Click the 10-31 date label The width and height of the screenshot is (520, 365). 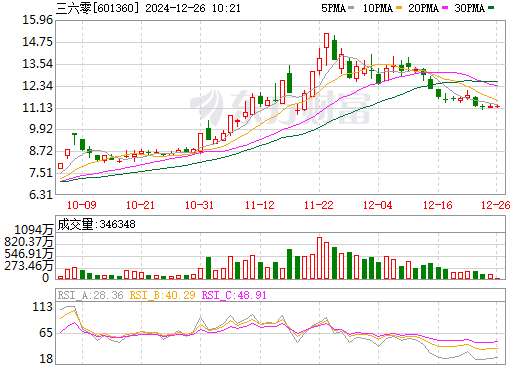[x=199, y=205]
